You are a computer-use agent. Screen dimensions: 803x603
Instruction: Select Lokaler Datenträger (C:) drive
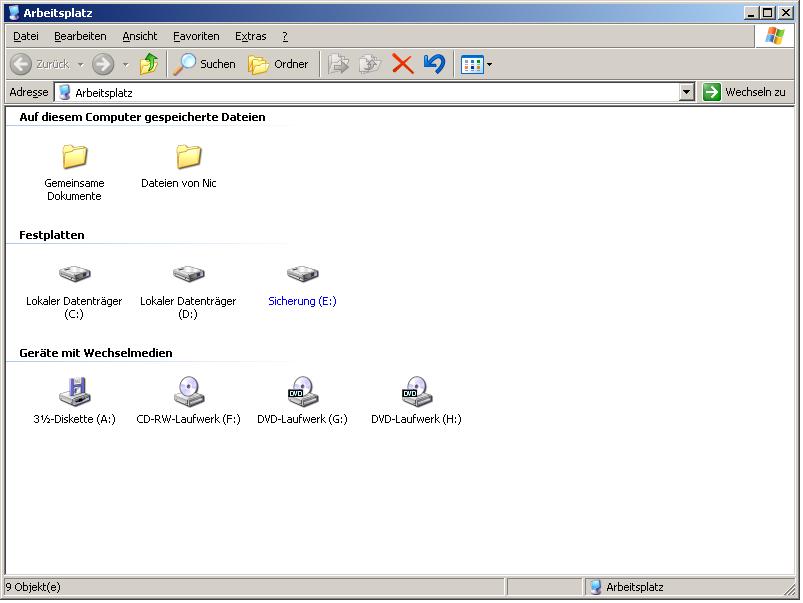click(74, 293)
